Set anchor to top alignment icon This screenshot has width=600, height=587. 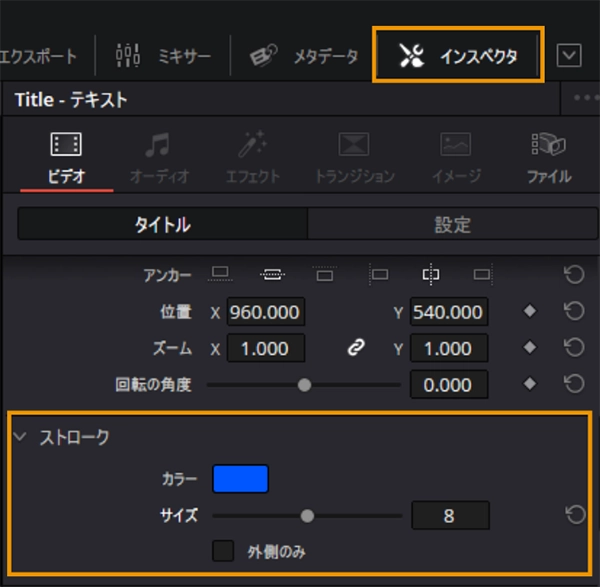click(325, 274)
